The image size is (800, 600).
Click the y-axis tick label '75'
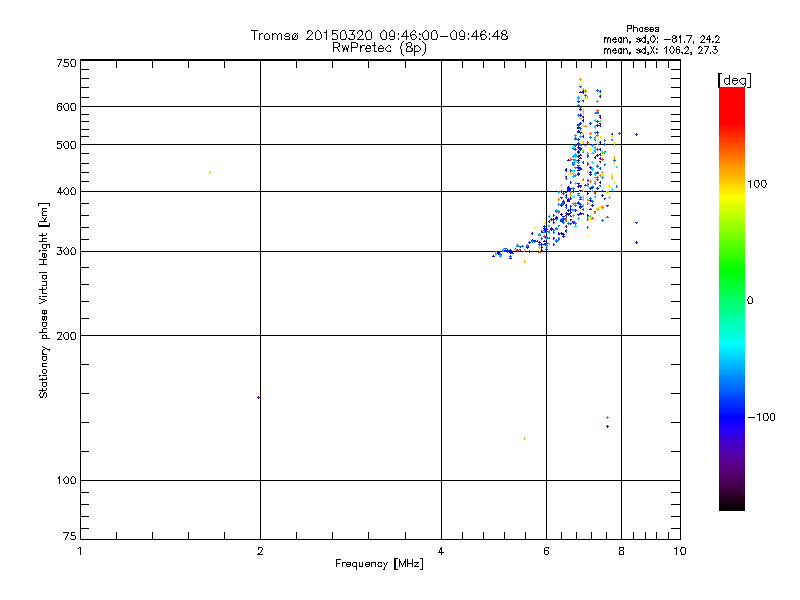tap(70, 536)
